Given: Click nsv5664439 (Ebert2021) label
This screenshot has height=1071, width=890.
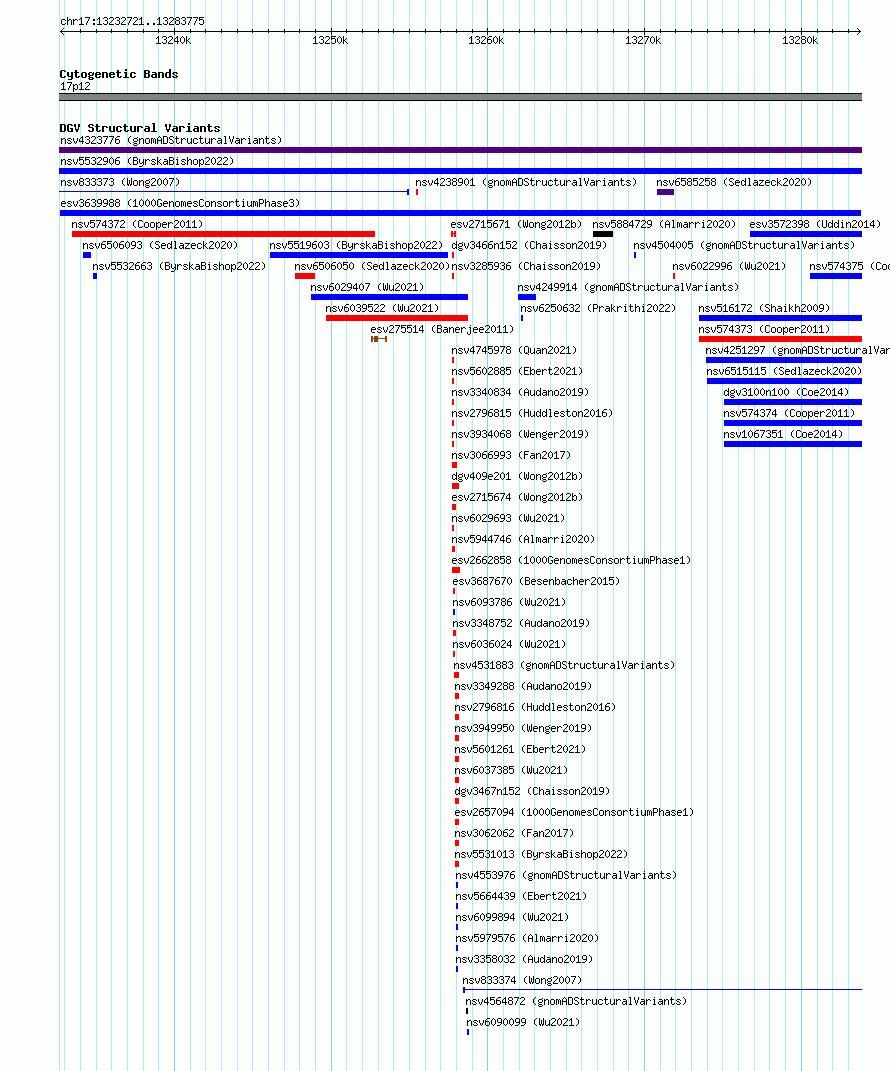Looking at the screenshot, I should (x=521, y=897).
